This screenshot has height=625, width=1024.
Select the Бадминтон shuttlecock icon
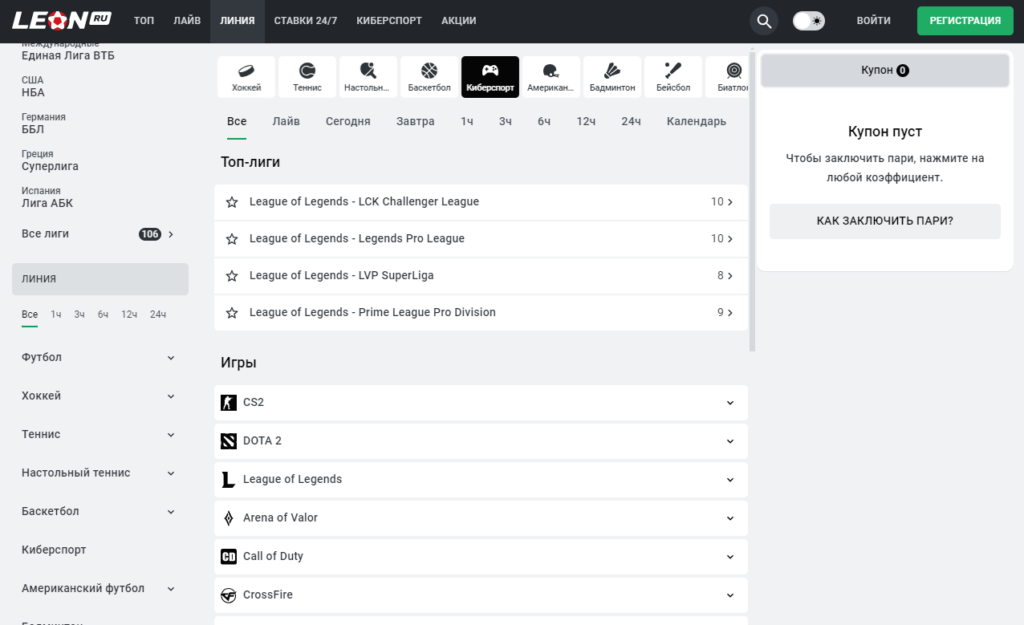click(612, 77)
